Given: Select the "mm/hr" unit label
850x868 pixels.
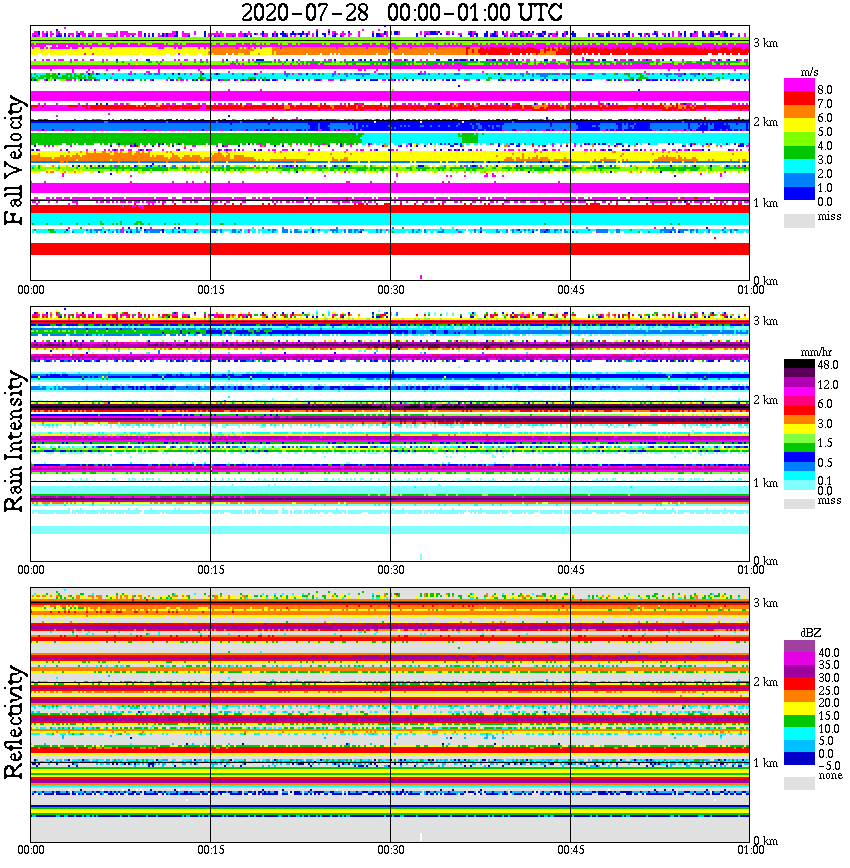Looking at the screenshot, I should (x=816, y=352).
